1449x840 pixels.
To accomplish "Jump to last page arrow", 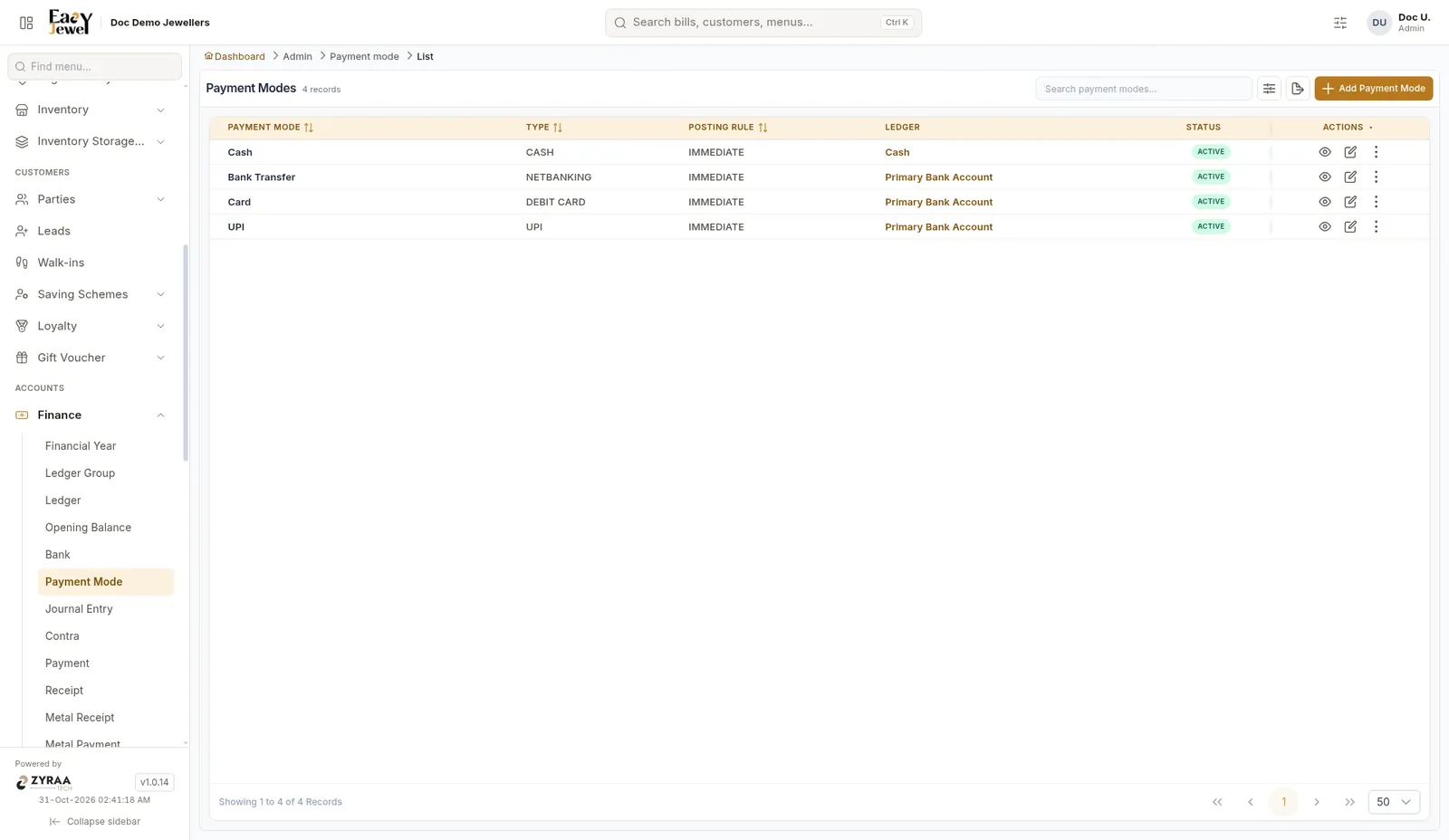I will click(1350, 802).
